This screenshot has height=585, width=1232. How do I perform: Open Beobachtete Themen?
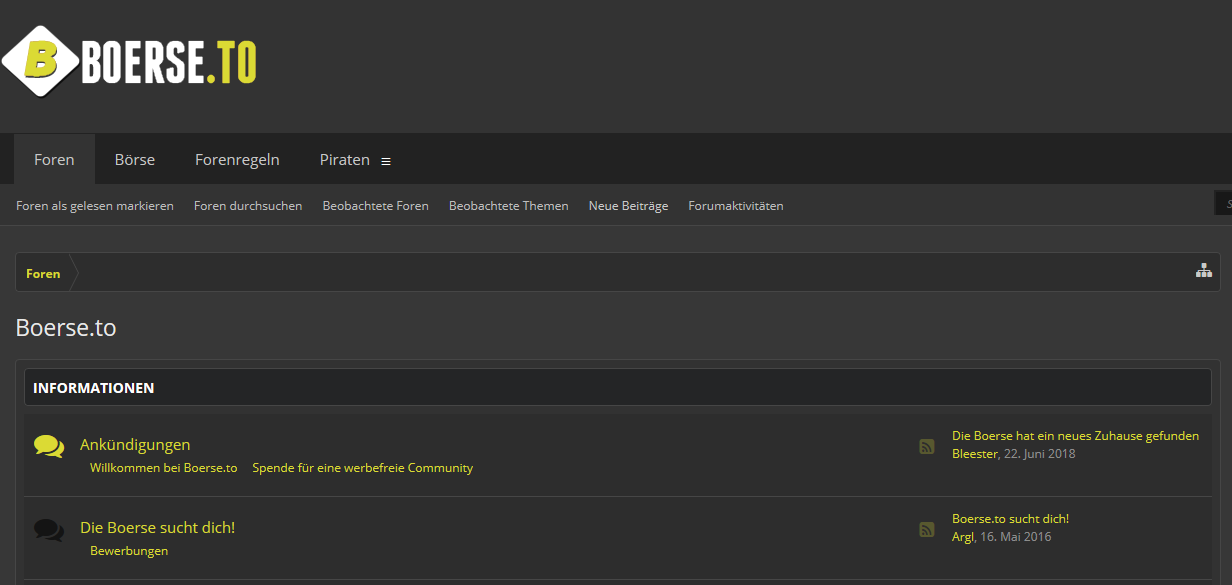[x=508, y=206]
